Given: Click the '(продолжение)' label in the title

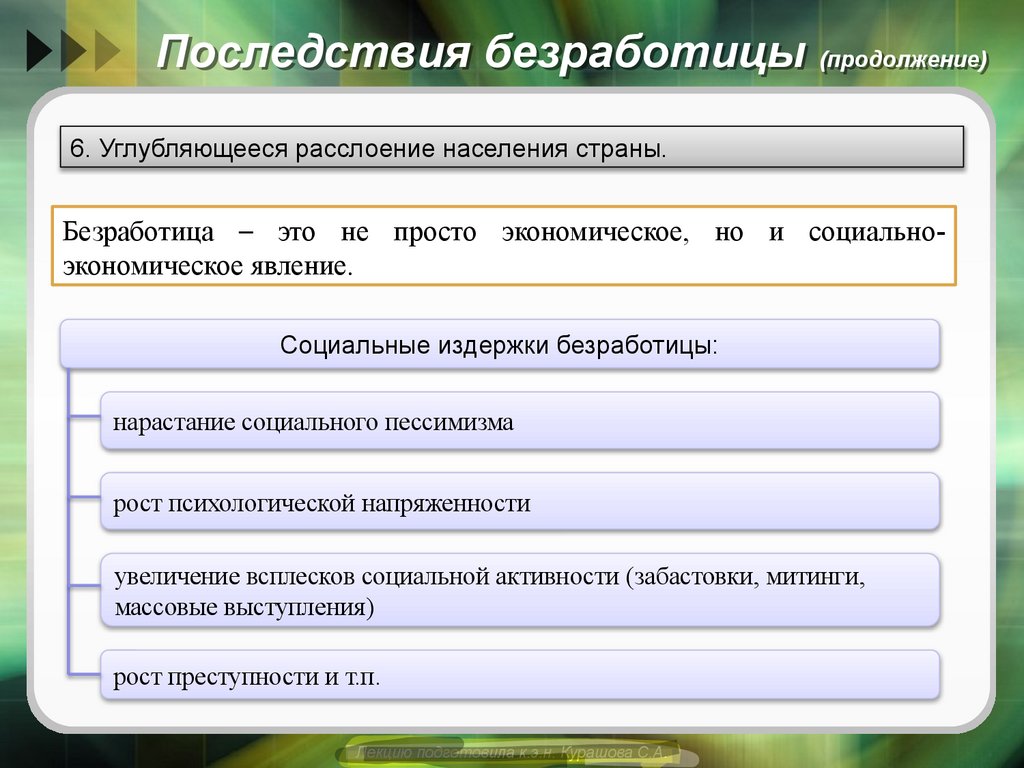Looking at the screenshot, I should pos(903,59).
